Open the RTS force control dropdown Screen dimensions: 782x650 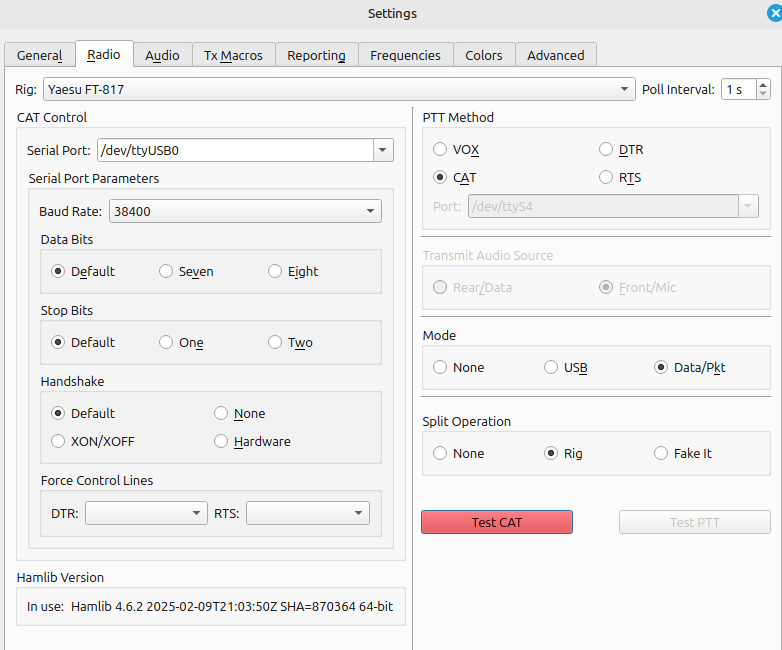point(308,513)
